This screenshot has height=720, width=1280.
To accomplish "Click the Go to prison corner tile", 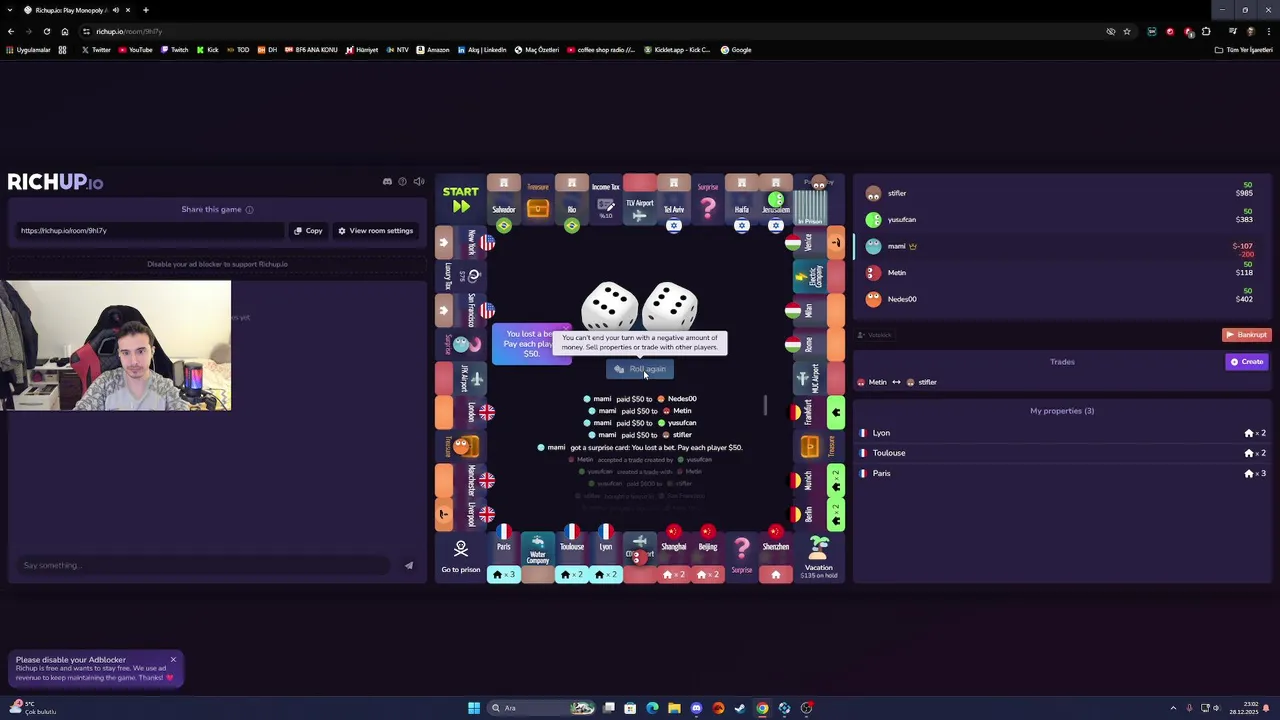I will pyautogui.click(x=461, y=557).
